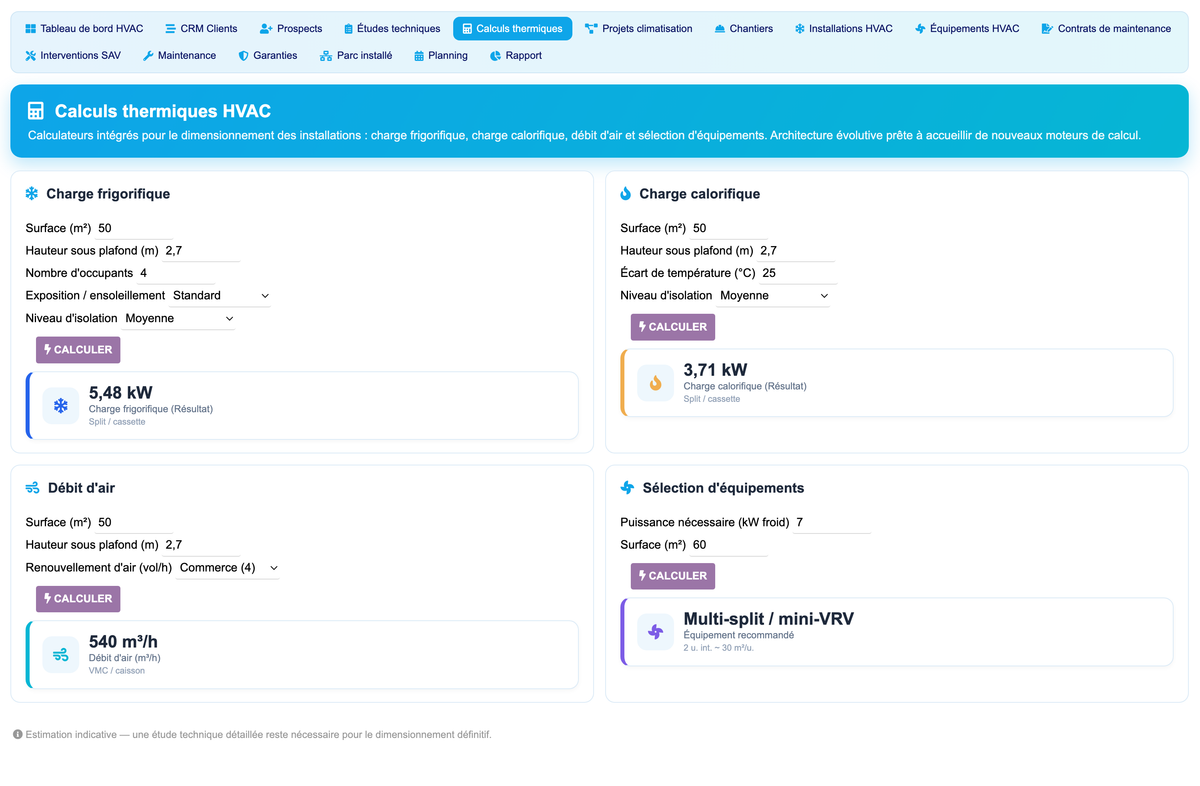
Task: Click the clipboard icon of Études techniques
Action: tap(348, 29)
